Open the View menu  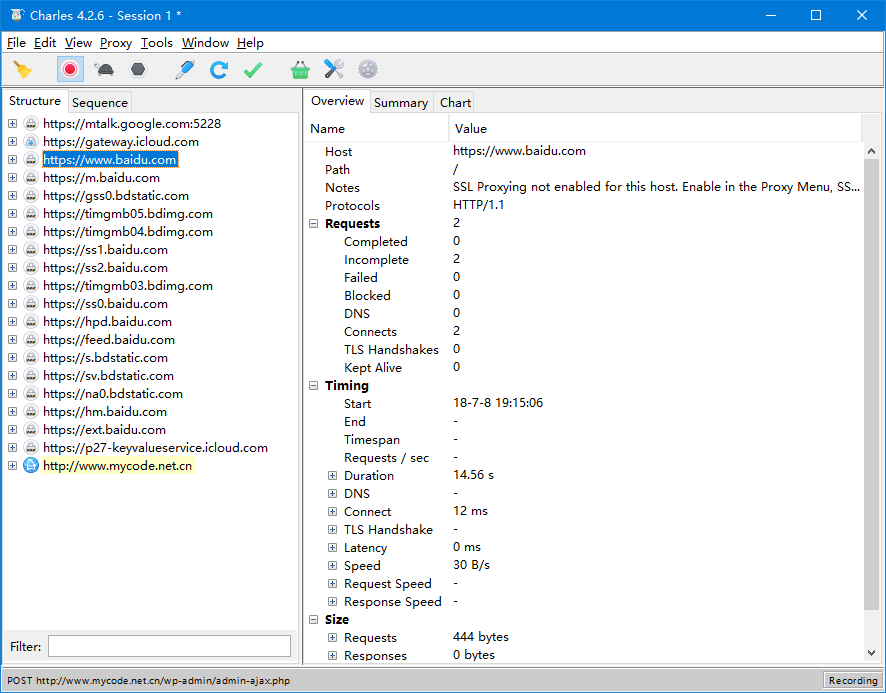(78, 43)
